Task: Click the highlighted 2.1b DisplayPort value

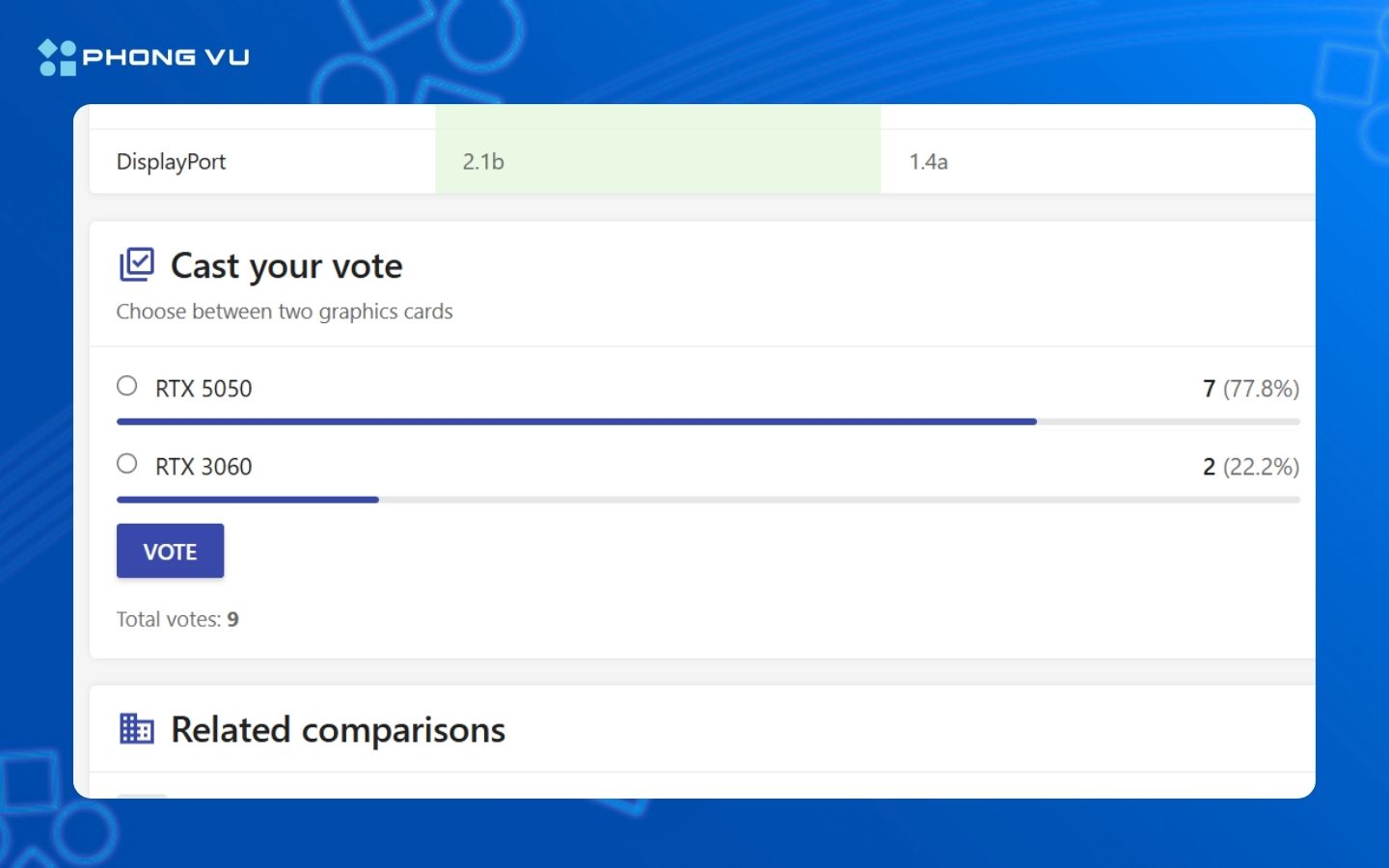Action: click(x=483, y=162)
